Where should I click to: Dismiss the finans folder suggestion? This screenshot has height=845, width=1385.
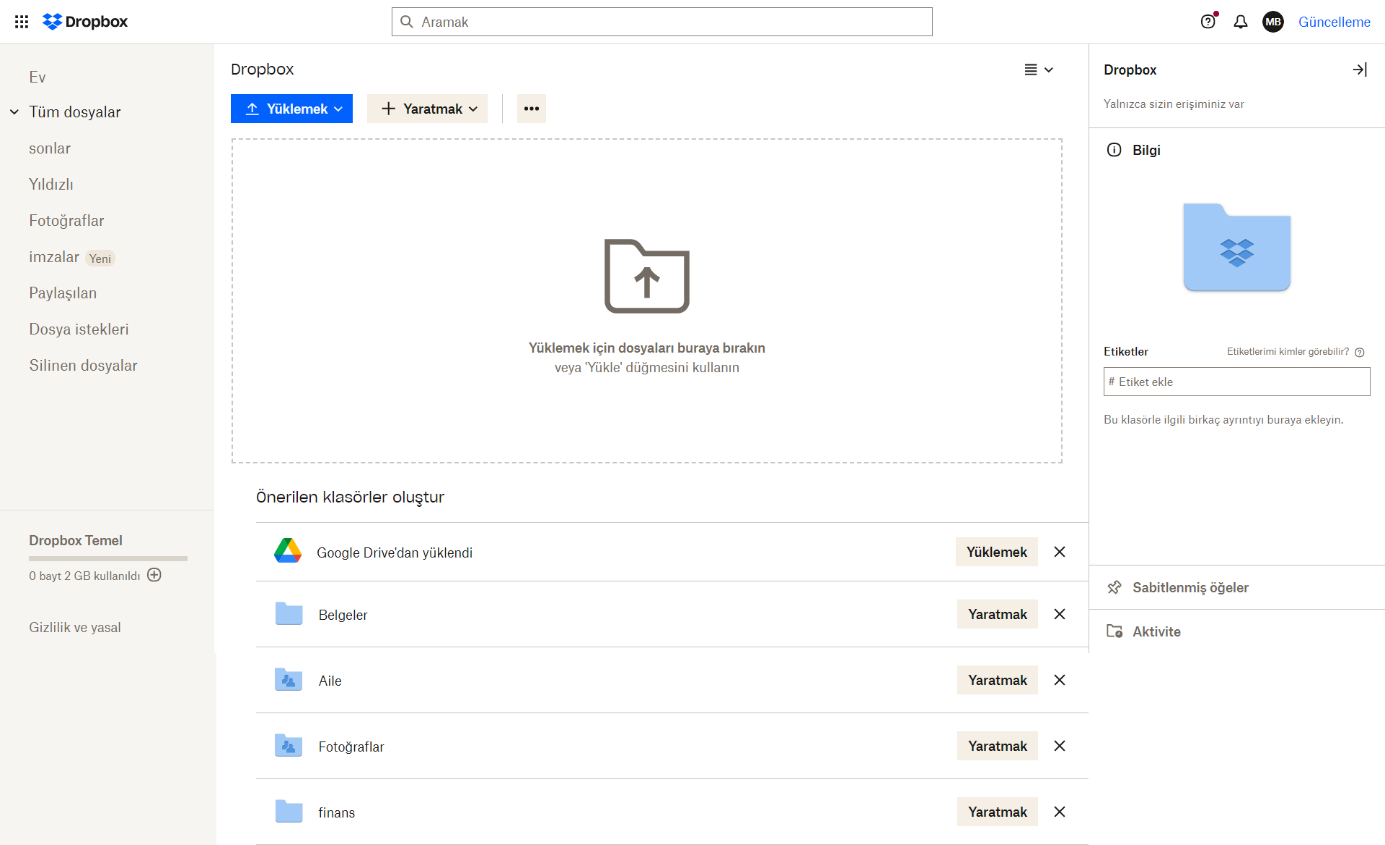click(x=1060, y=812)
